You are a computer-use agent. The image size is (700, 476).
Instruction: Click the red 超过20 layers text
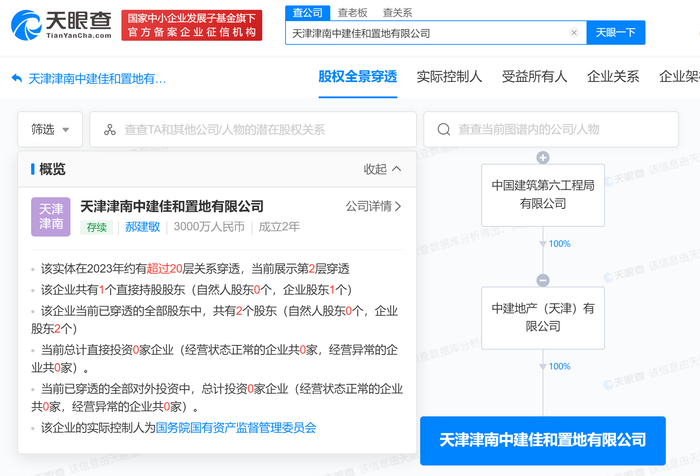point(165,268)
